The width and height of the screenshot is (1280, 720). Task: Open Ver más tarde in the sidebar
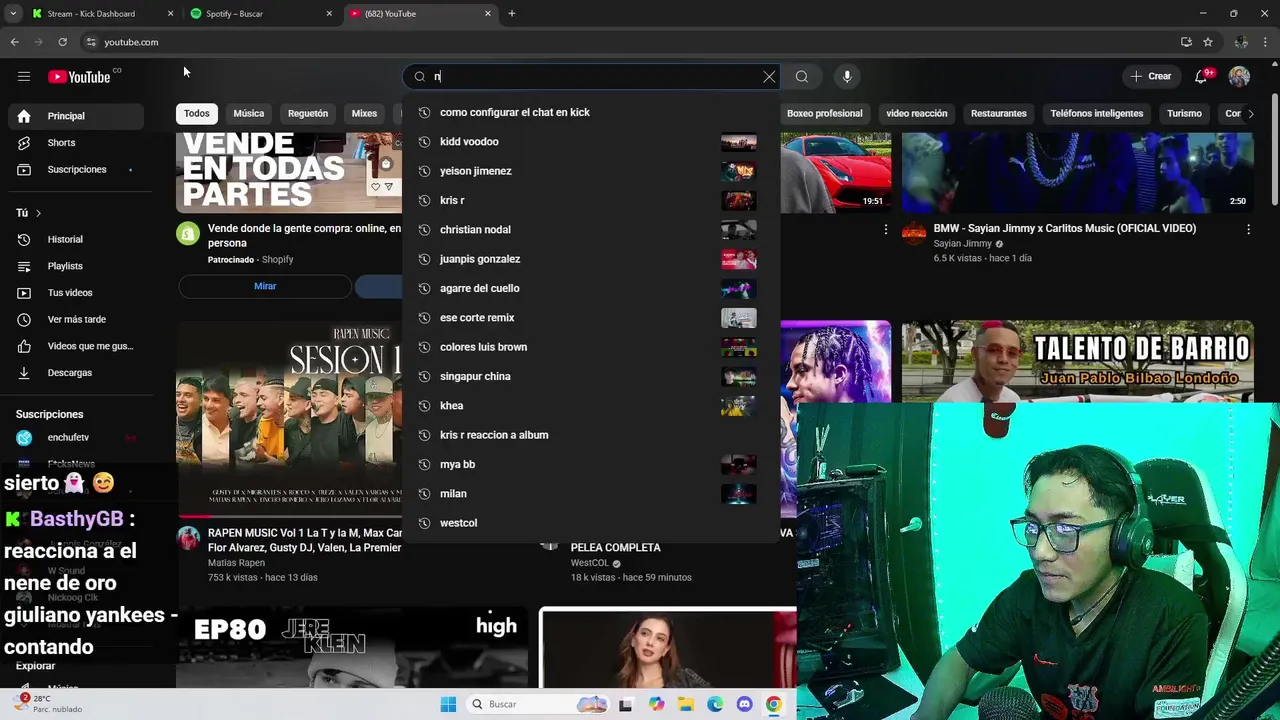[75, 320]
